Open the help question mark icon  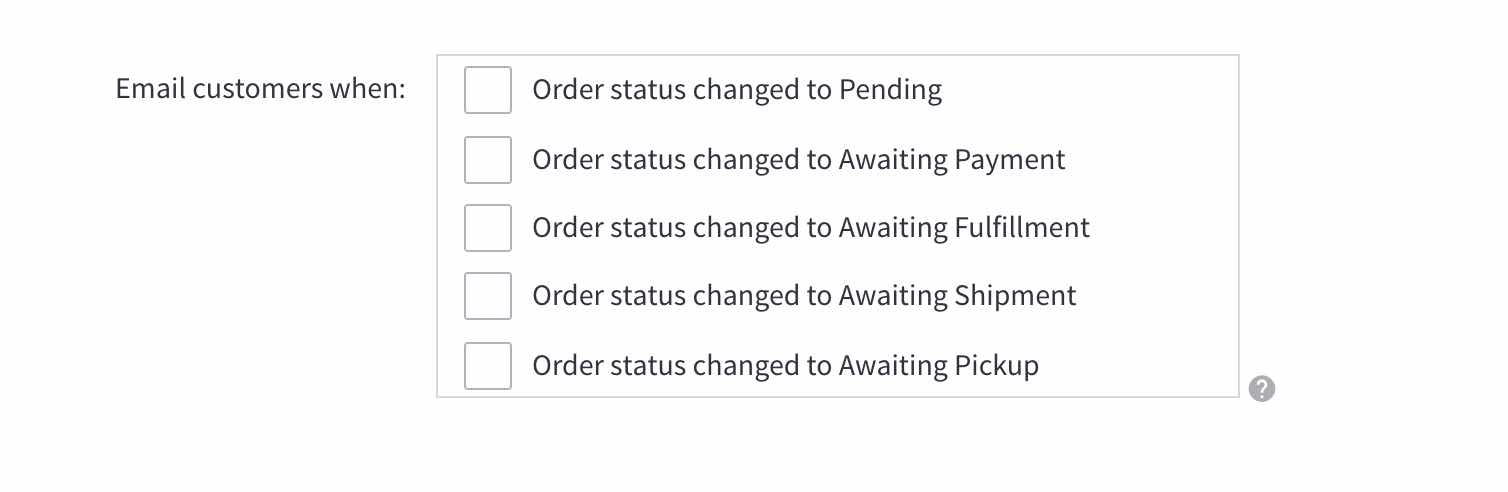[1262, 388]
